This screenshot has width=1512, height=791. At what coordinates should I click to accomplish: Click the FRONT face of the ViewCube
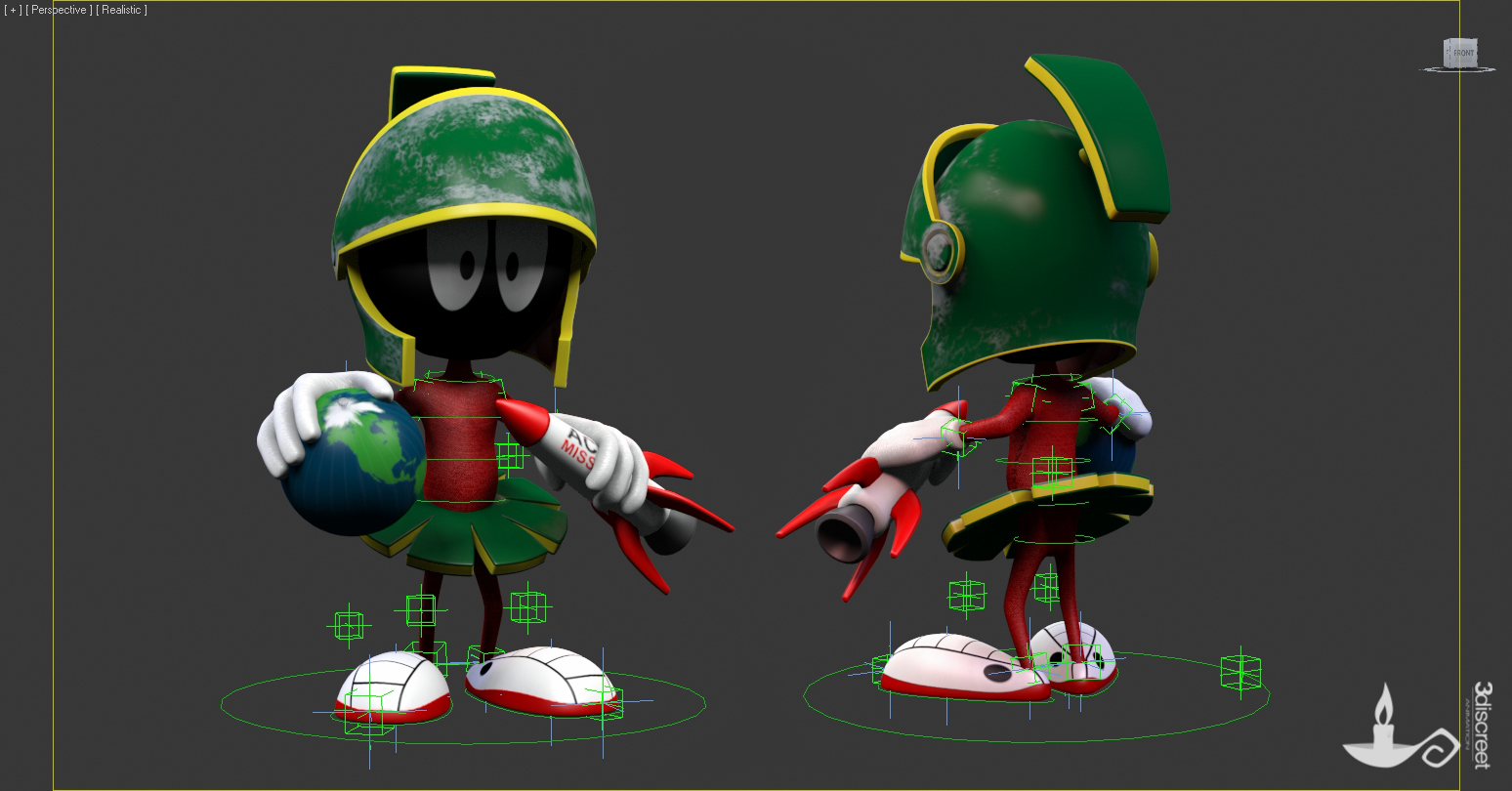tap(1464, 52)
